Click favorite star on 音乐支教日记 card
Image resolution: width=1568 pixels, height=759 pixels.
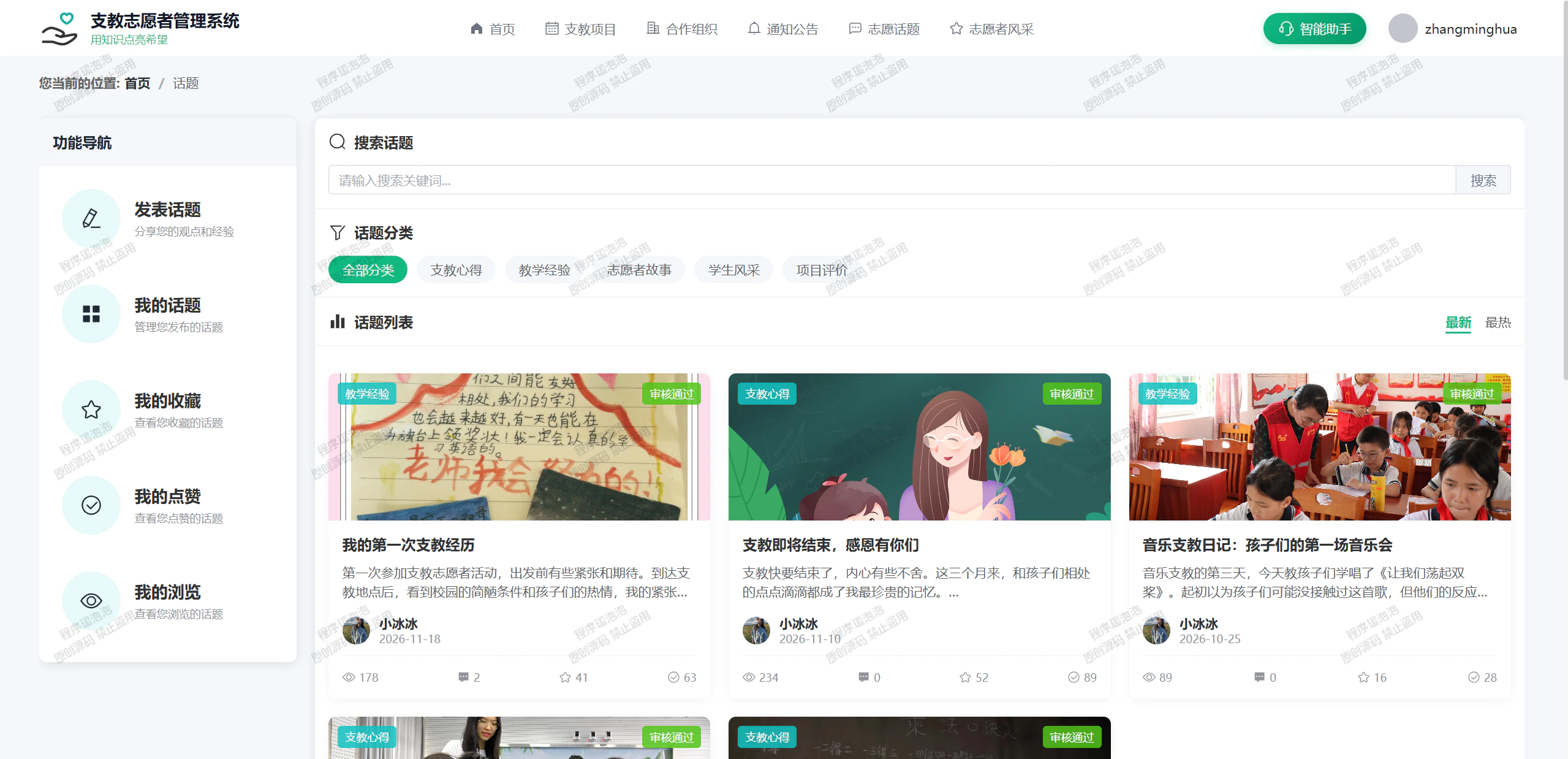point(1363,677)
